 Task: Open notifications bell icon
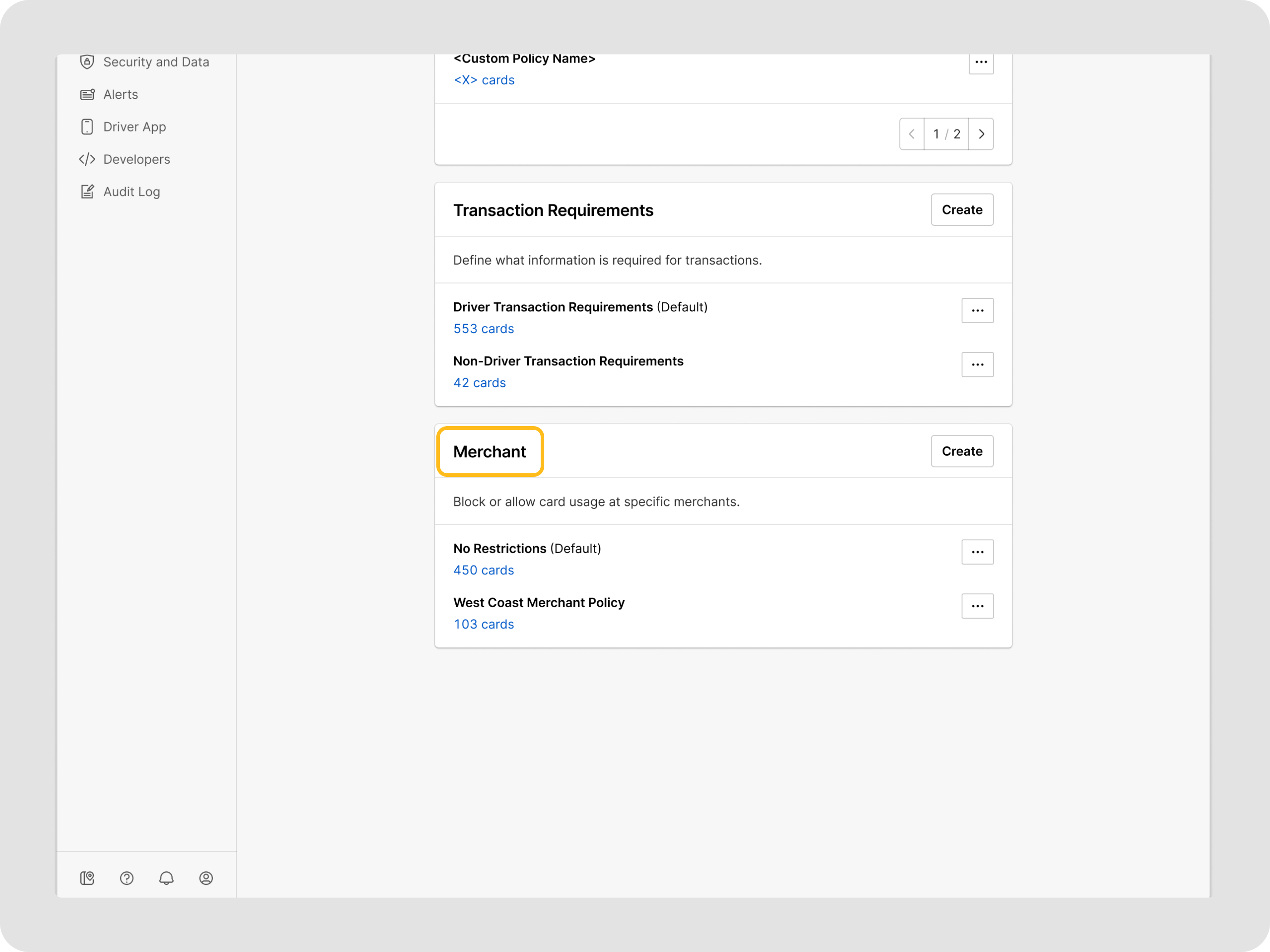166,878
